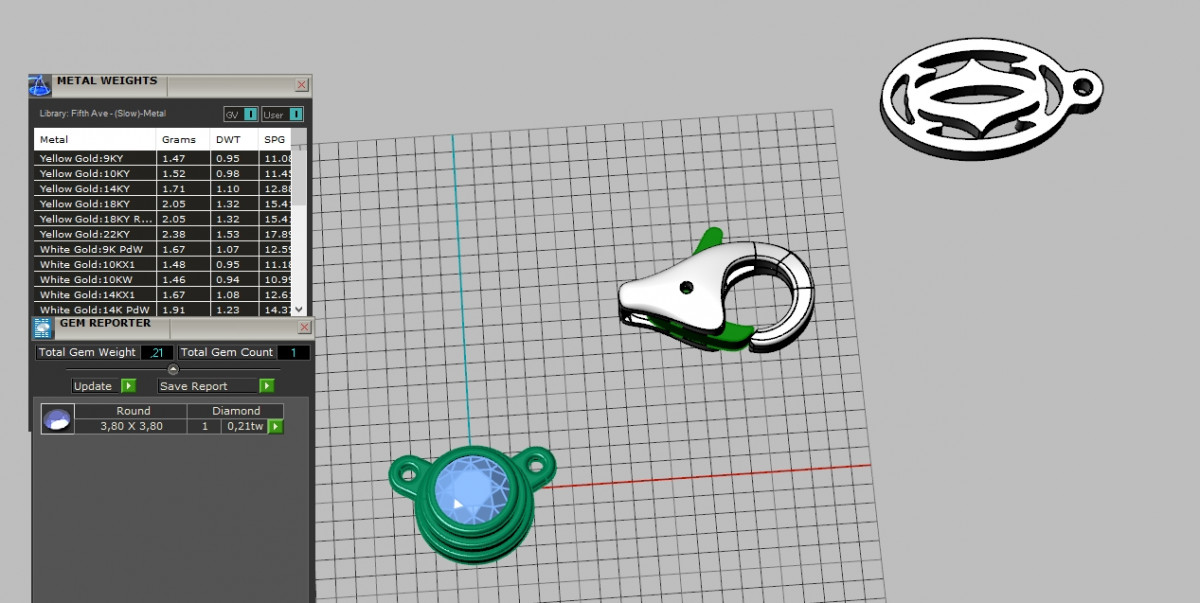Select the blue round diamond in the viewport
The image size is (1200, 603).
[x=474, y=490]
